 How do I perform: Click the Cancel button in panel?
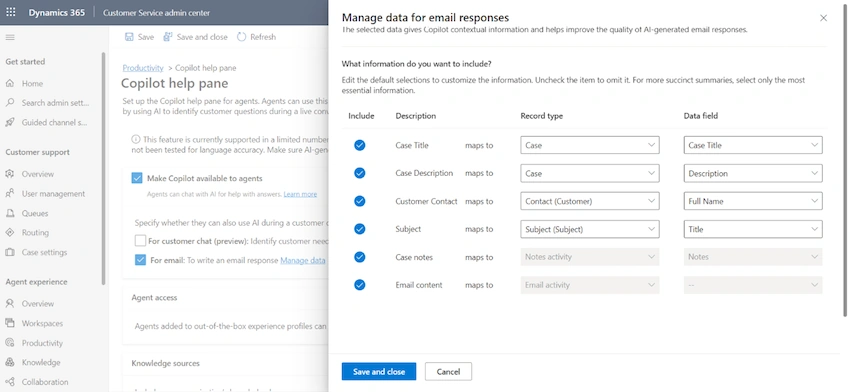448,371
